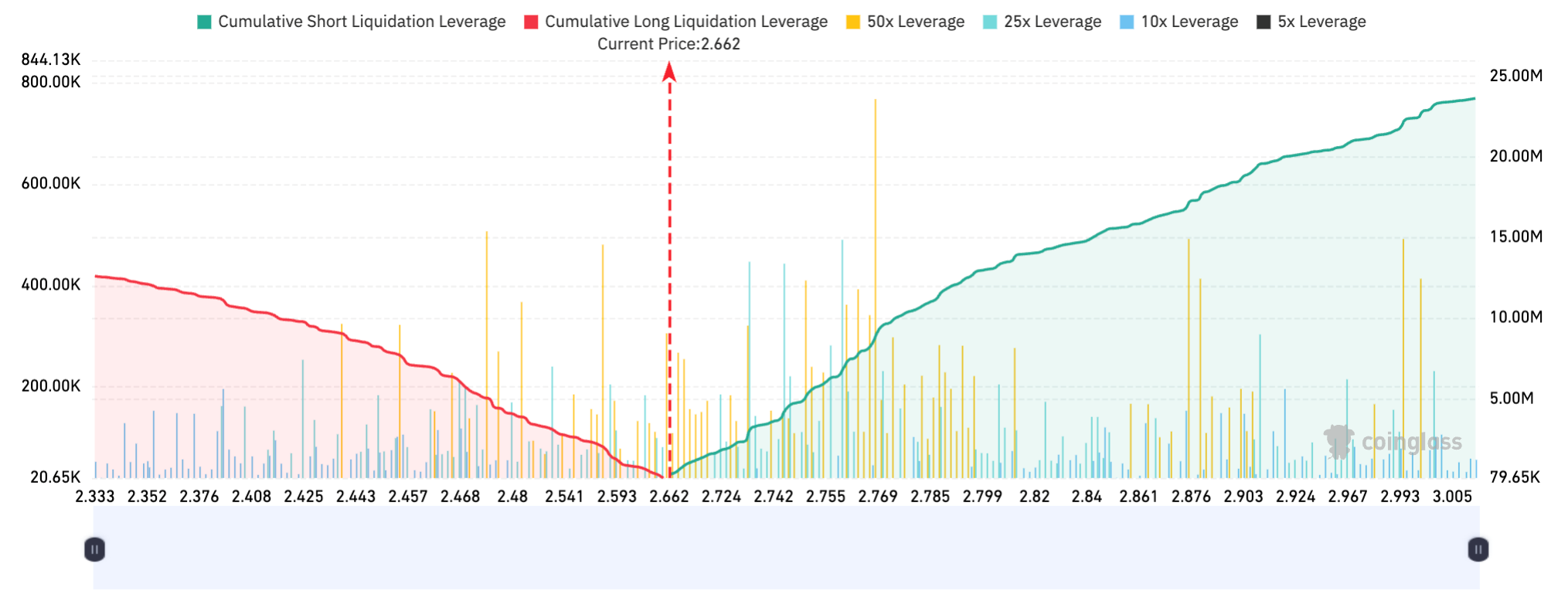Screen dimensions: 1568x601
Task: Click the 10.00M right axis label
Action: [1516, 317]
